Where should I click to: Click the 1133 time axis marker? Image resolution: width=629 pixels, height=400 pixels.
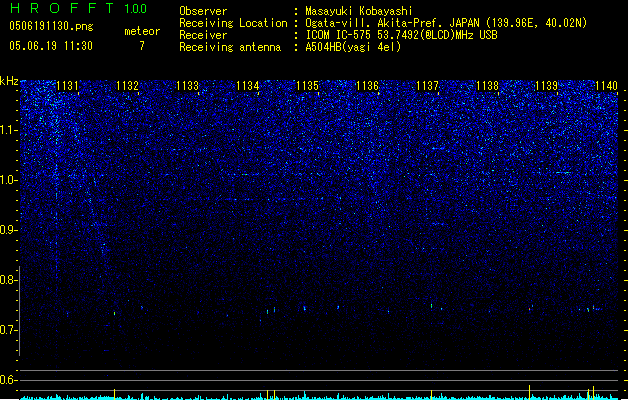187,86
